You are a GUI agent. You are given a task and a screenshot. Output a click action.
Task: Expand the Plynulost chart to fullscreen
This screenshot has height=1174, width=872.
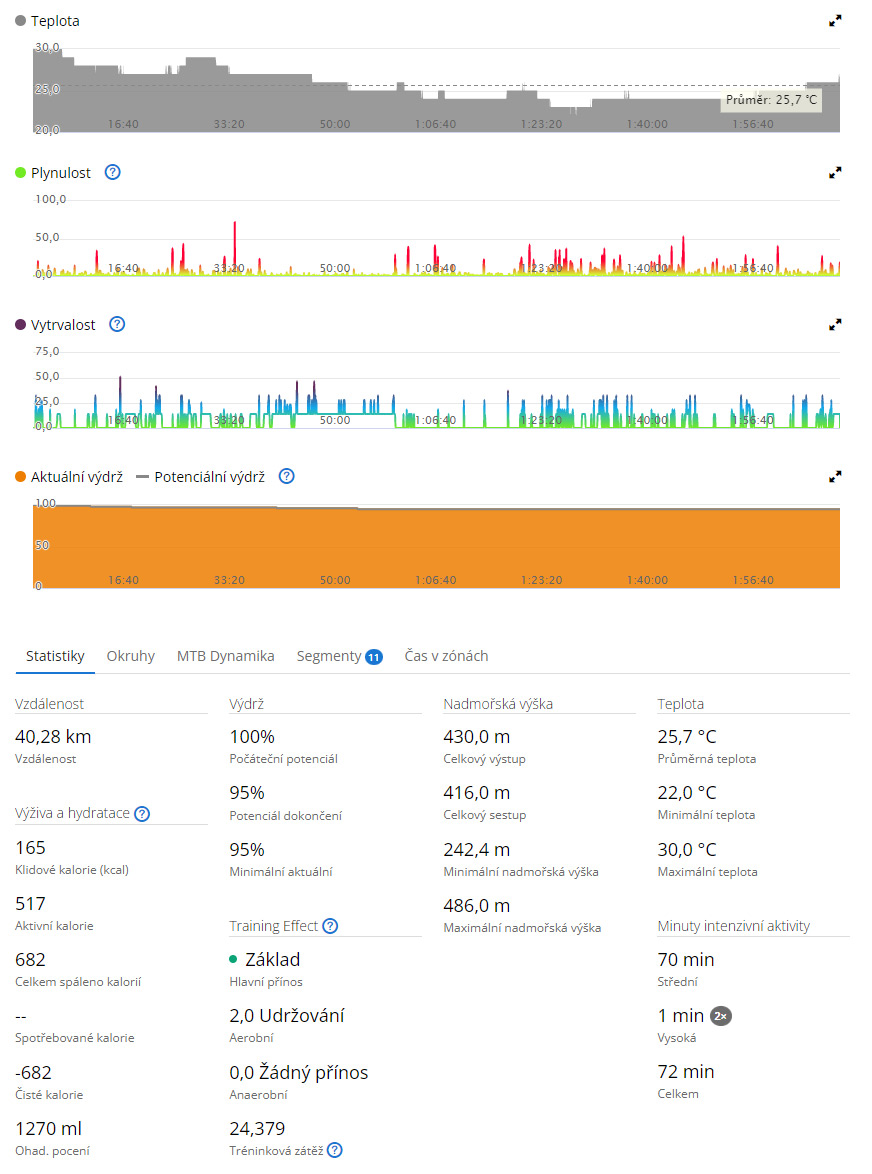pos(835,173)
